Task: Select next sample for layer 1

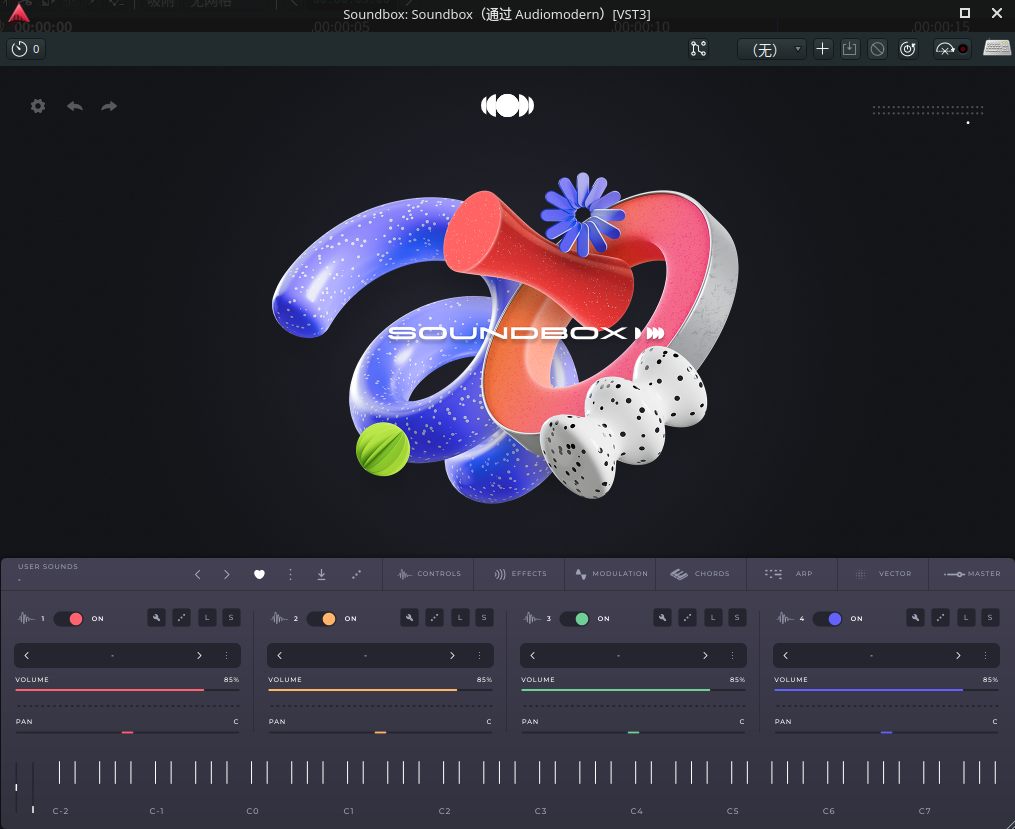Action: (199, 656)
